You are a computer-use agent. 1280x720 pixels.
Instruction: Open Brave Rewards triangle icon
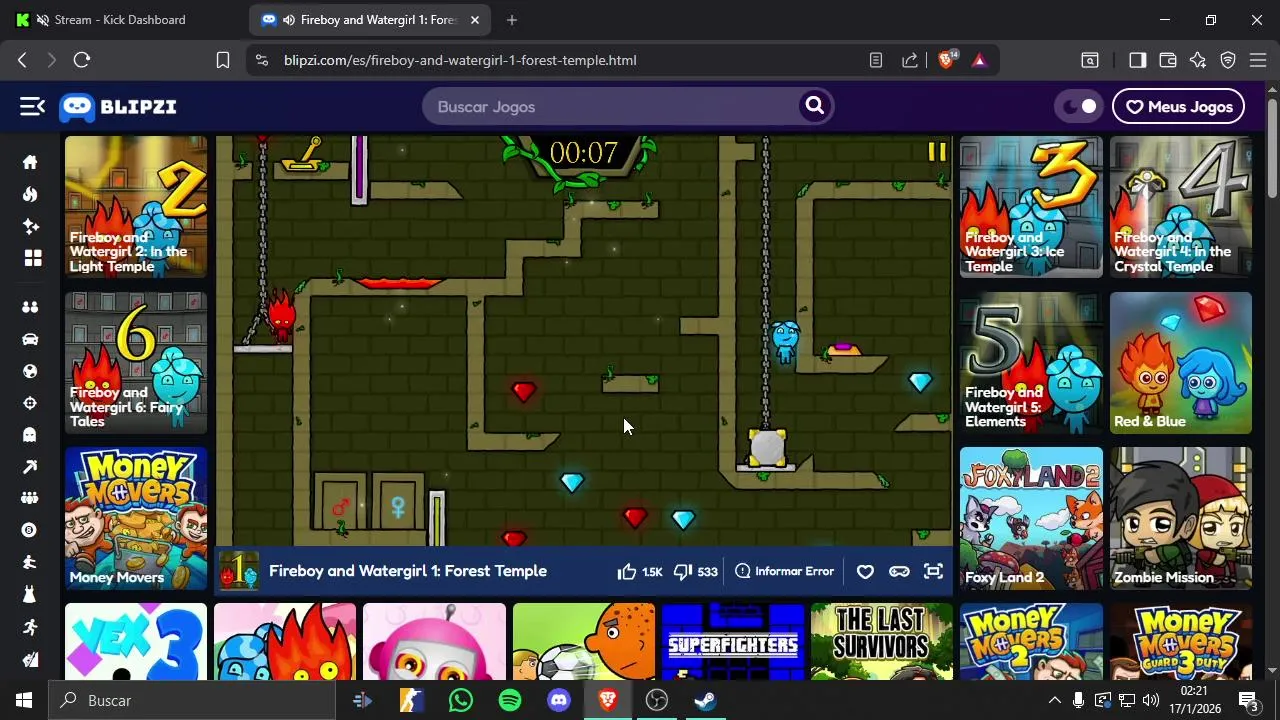(x=979, y=60)
